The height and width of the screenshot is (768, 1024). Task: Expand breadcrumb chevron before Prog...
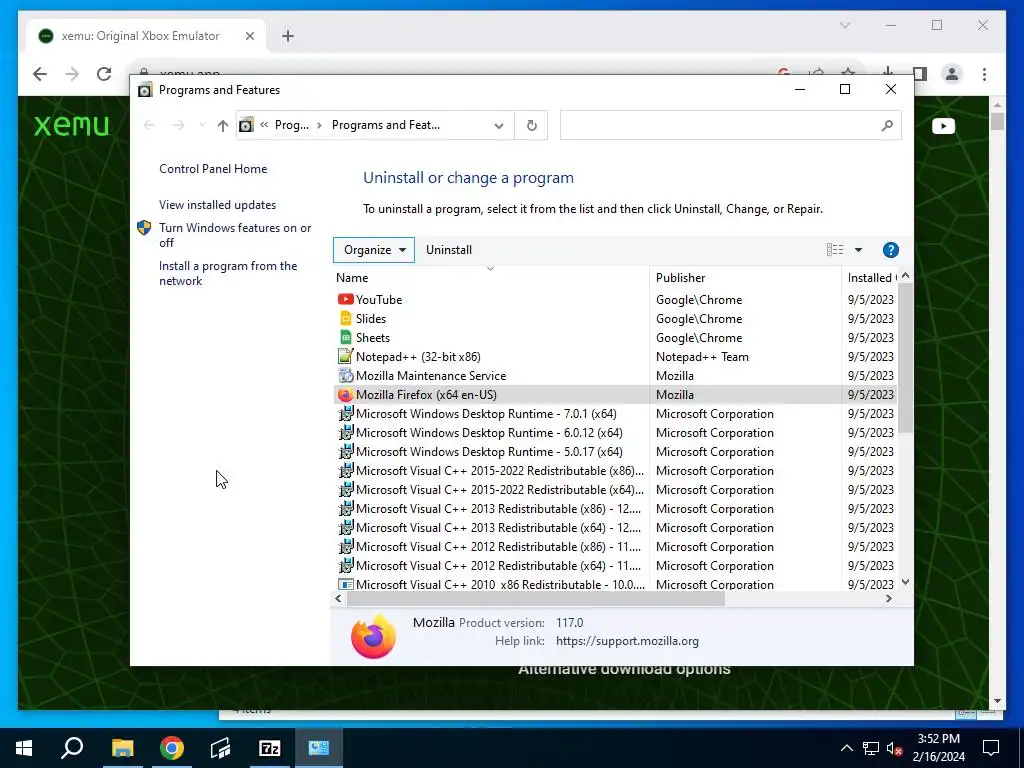point(264,125)
